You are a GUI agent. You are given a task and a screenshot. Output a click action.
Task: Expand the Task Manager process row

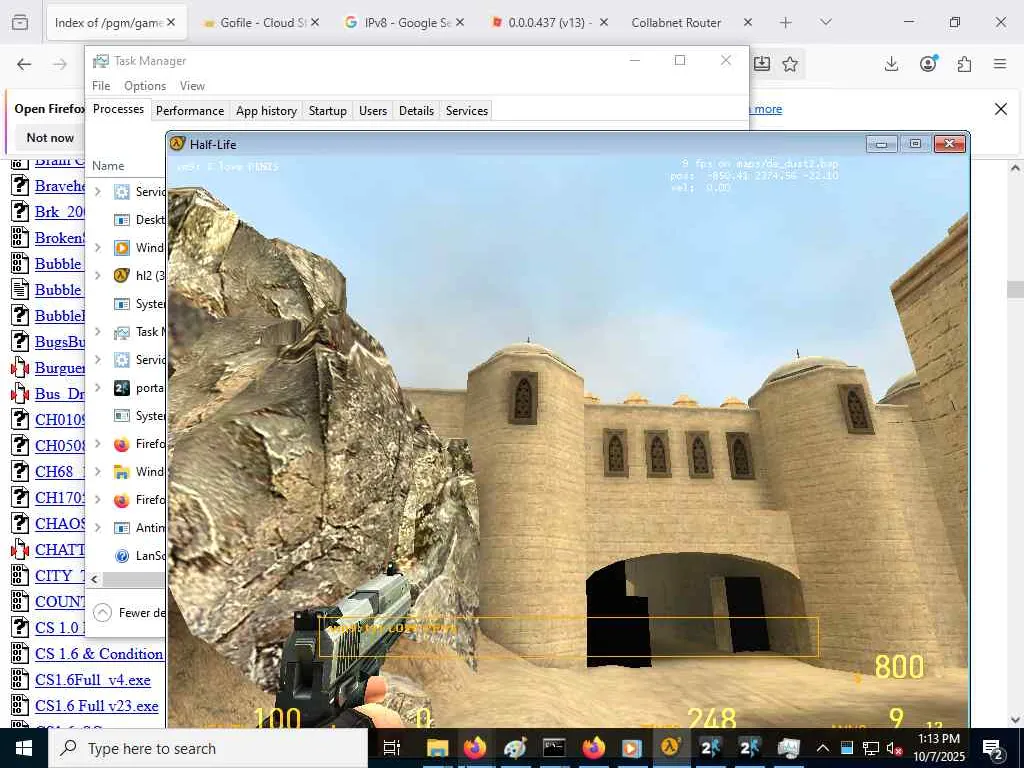(98, 332)
